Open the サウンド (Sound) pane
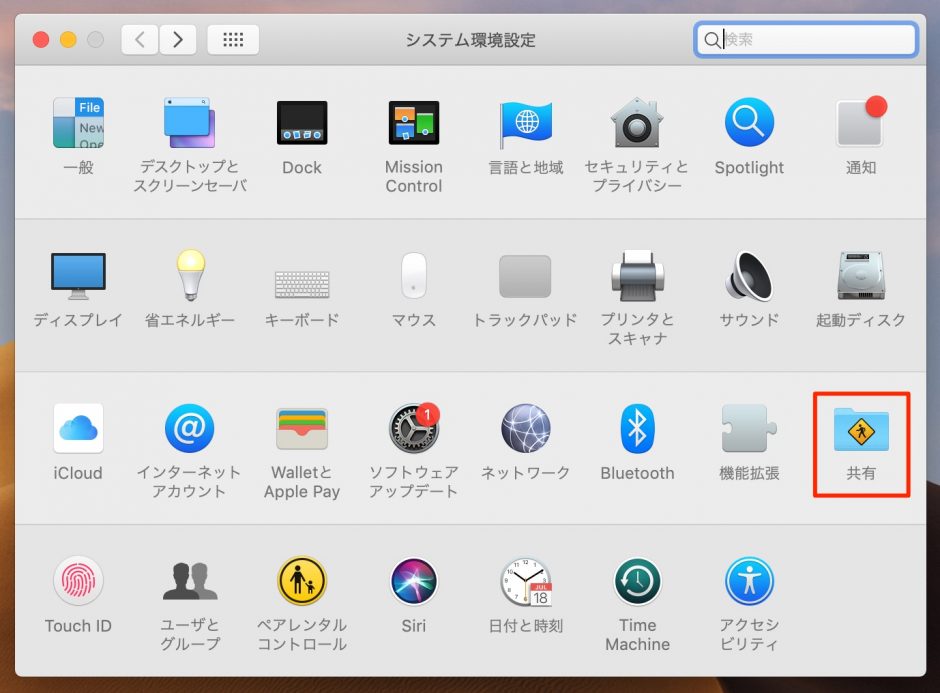 (x=749, y=277)
